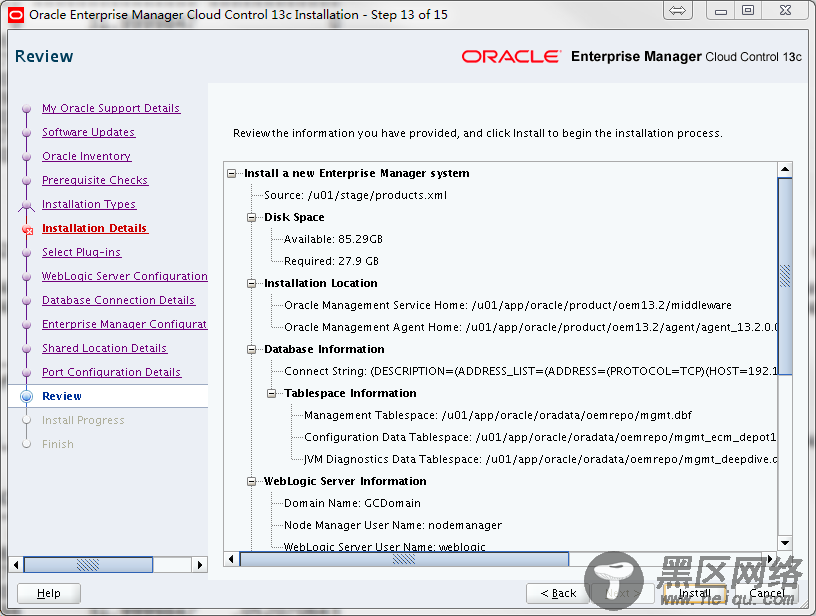Click the Installation Location heading
The width and height of the screenshot is (816, 616).
pos(321,284)
